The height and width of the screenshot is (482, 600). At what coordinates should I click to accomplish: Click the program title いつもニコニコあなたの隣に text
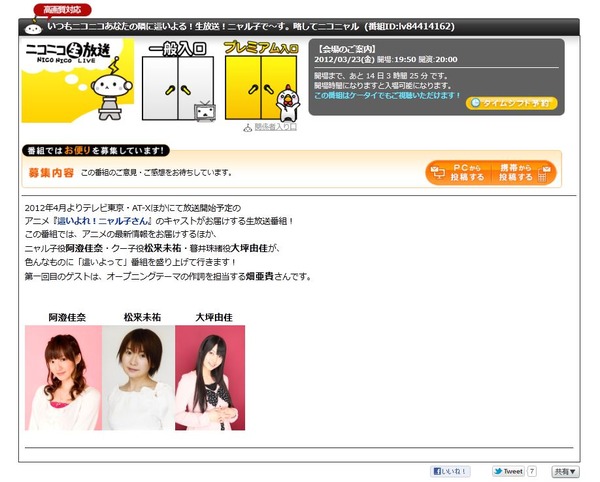[203, 26]
